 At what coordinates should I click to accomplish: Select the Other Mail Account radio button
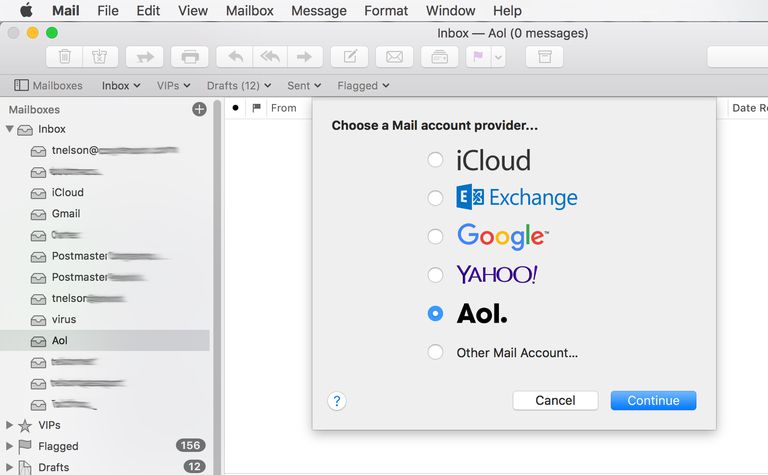[x=435, y=352]
